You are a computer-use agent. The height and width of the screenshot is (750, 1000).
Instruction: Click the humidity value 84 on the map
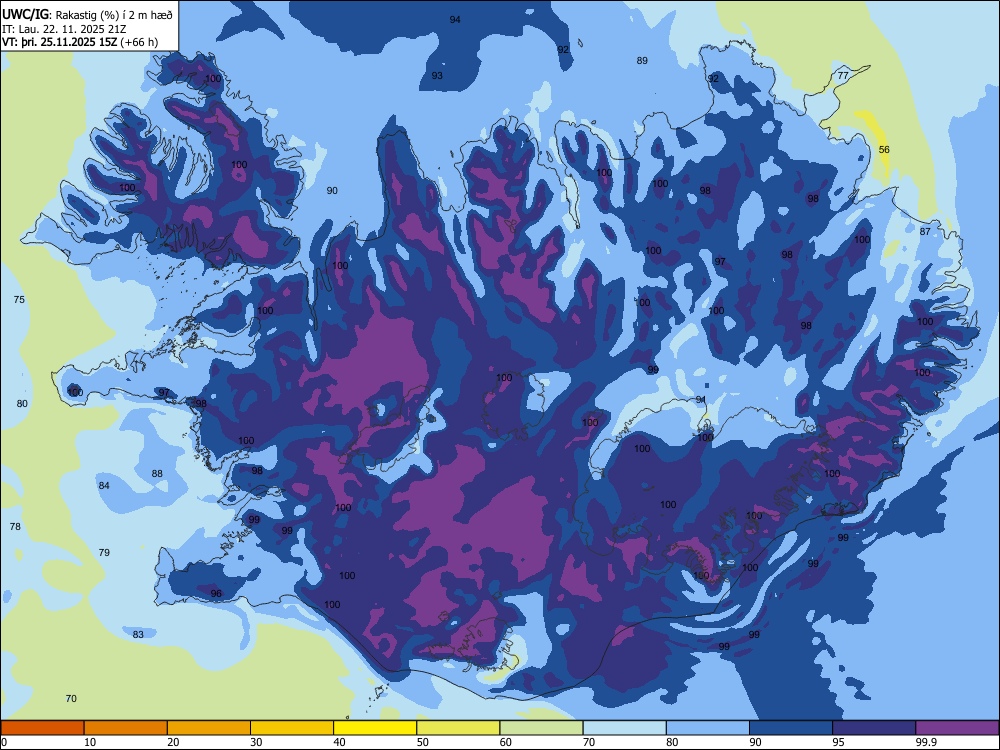[x=104, y=486]
